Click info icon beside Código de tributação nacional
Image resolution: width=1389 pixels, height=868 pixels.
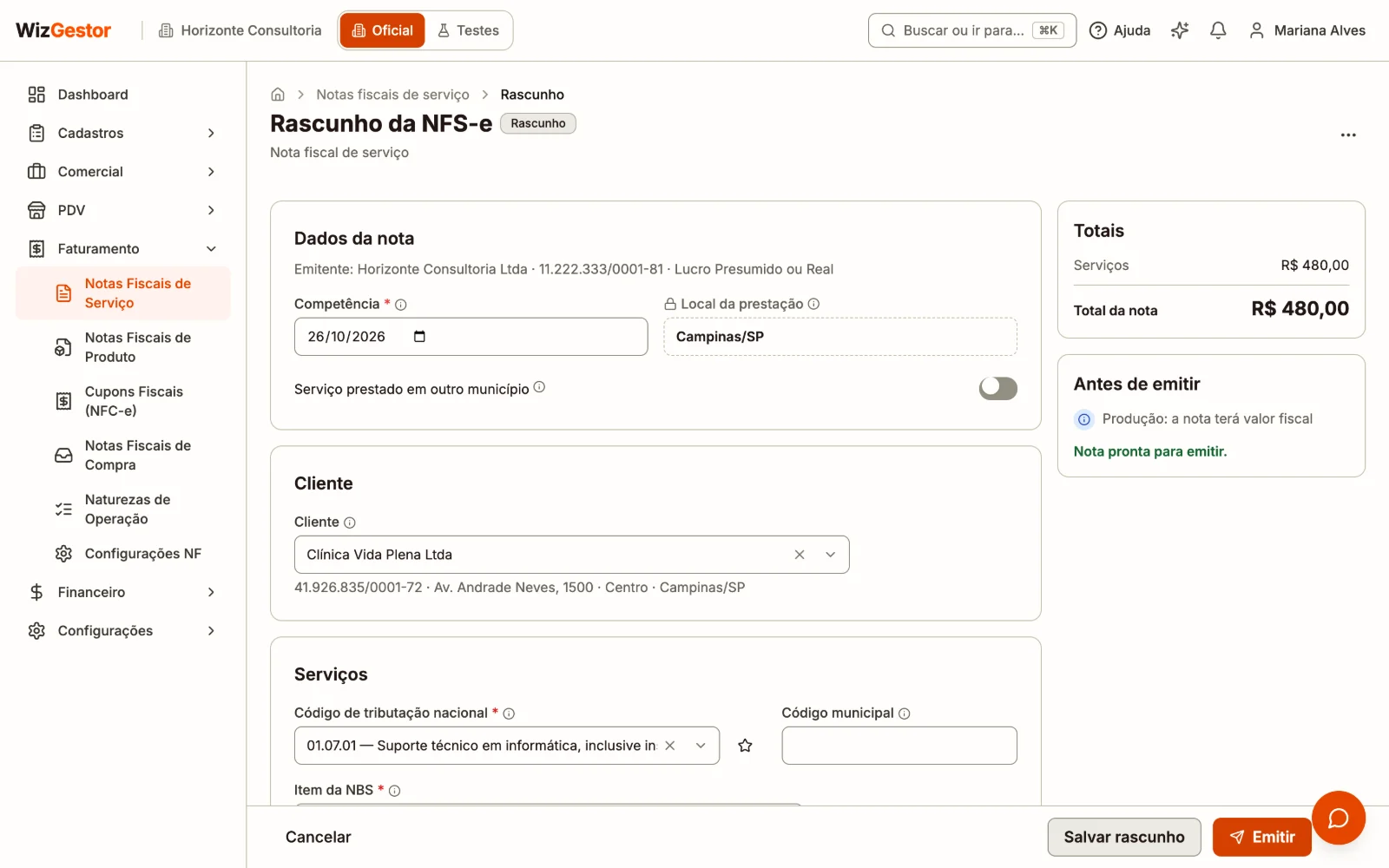[509, 713]
